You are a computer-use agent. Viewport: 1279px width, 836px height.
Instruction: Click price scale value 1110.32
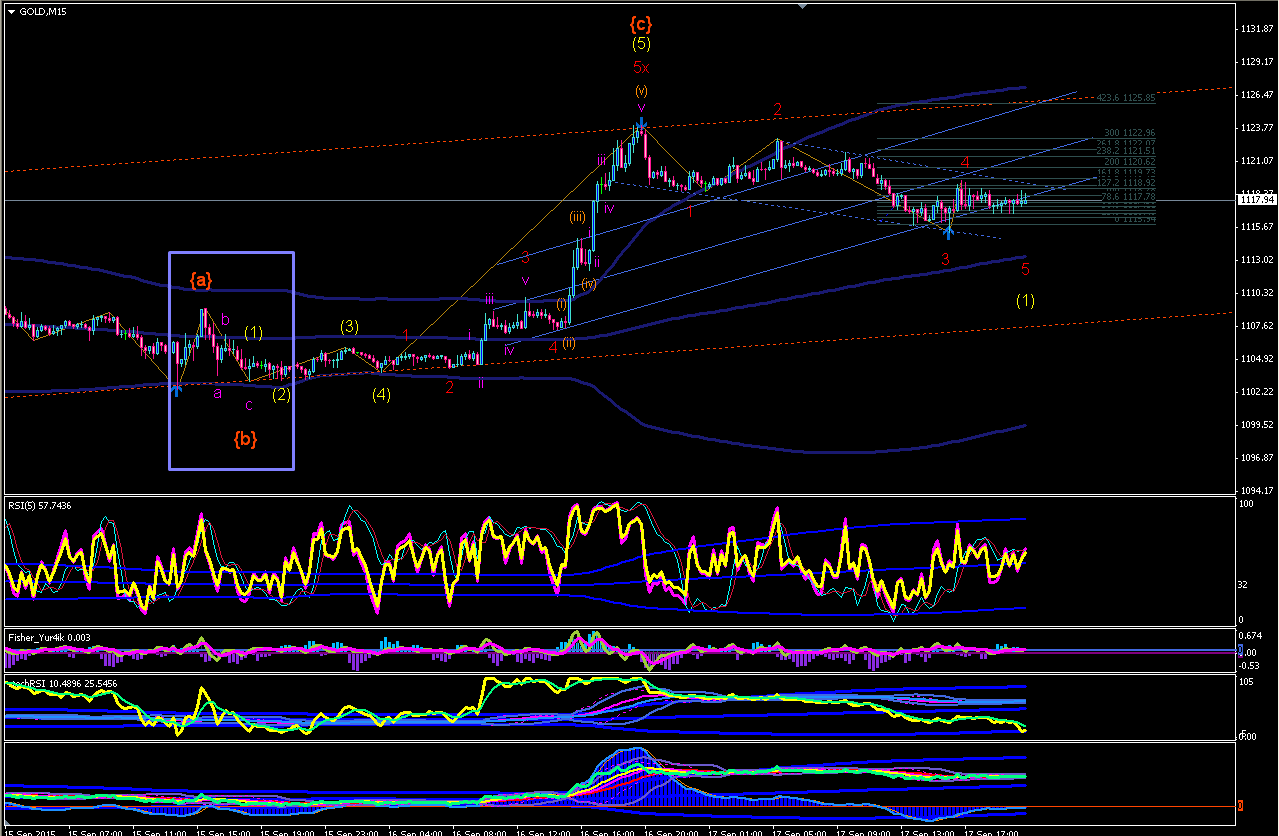point(1257,293)
